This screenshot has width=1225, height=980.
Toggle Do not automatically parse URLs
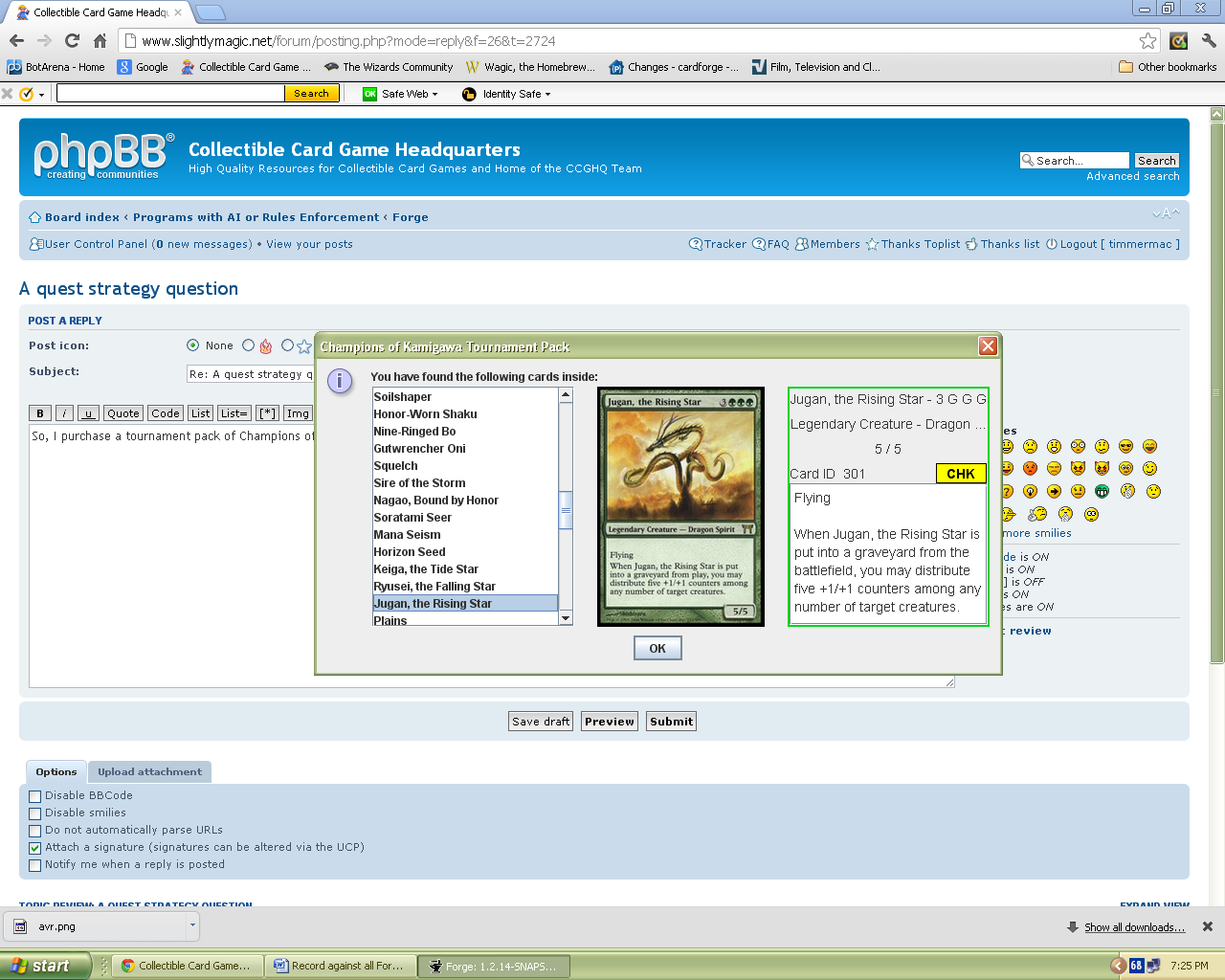click(35, 831)
